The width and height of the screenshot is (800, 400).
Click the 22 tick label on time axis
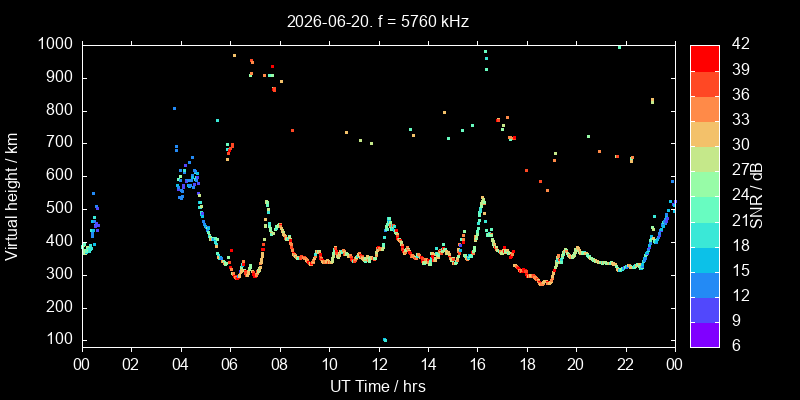626,365
